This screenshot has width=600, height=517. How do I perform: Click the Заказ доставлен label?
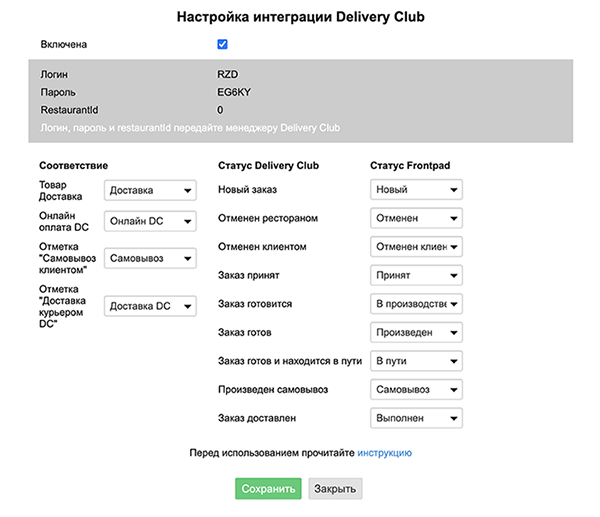pos(257,418)
